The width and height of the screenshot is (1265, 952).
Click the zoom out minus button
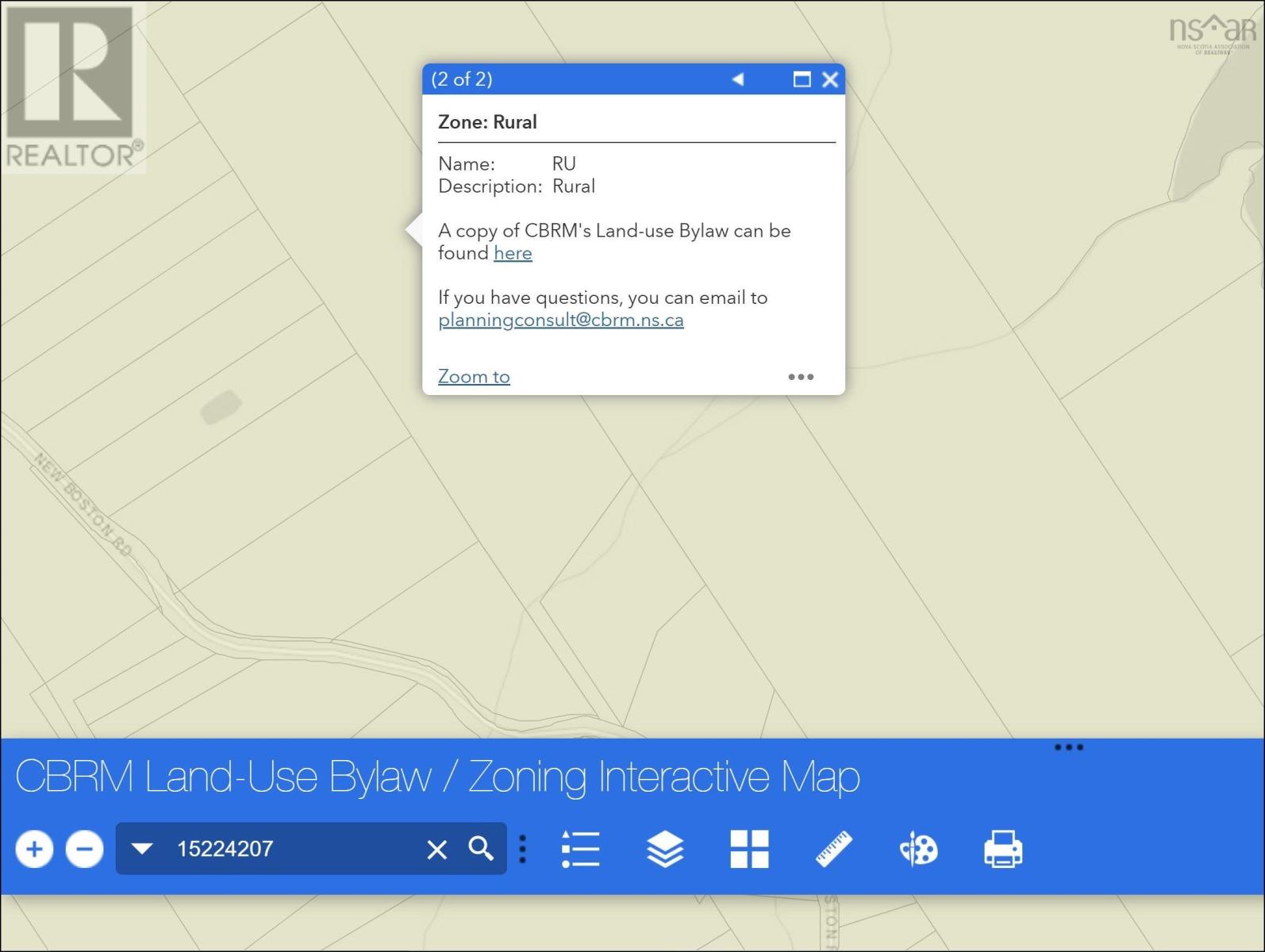click(x=84, y=850)
